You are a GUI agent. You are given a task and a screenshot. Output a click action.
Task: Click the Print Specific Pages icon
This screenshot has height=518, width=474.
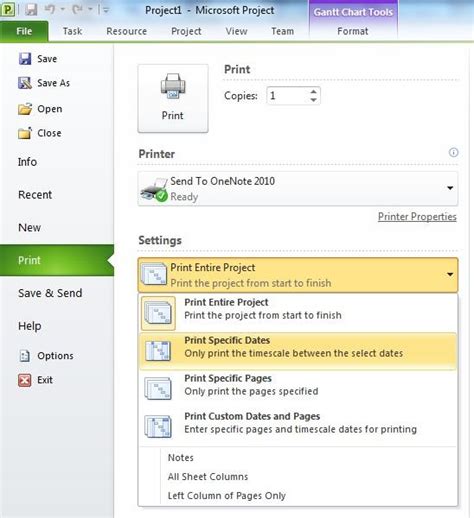158,388
